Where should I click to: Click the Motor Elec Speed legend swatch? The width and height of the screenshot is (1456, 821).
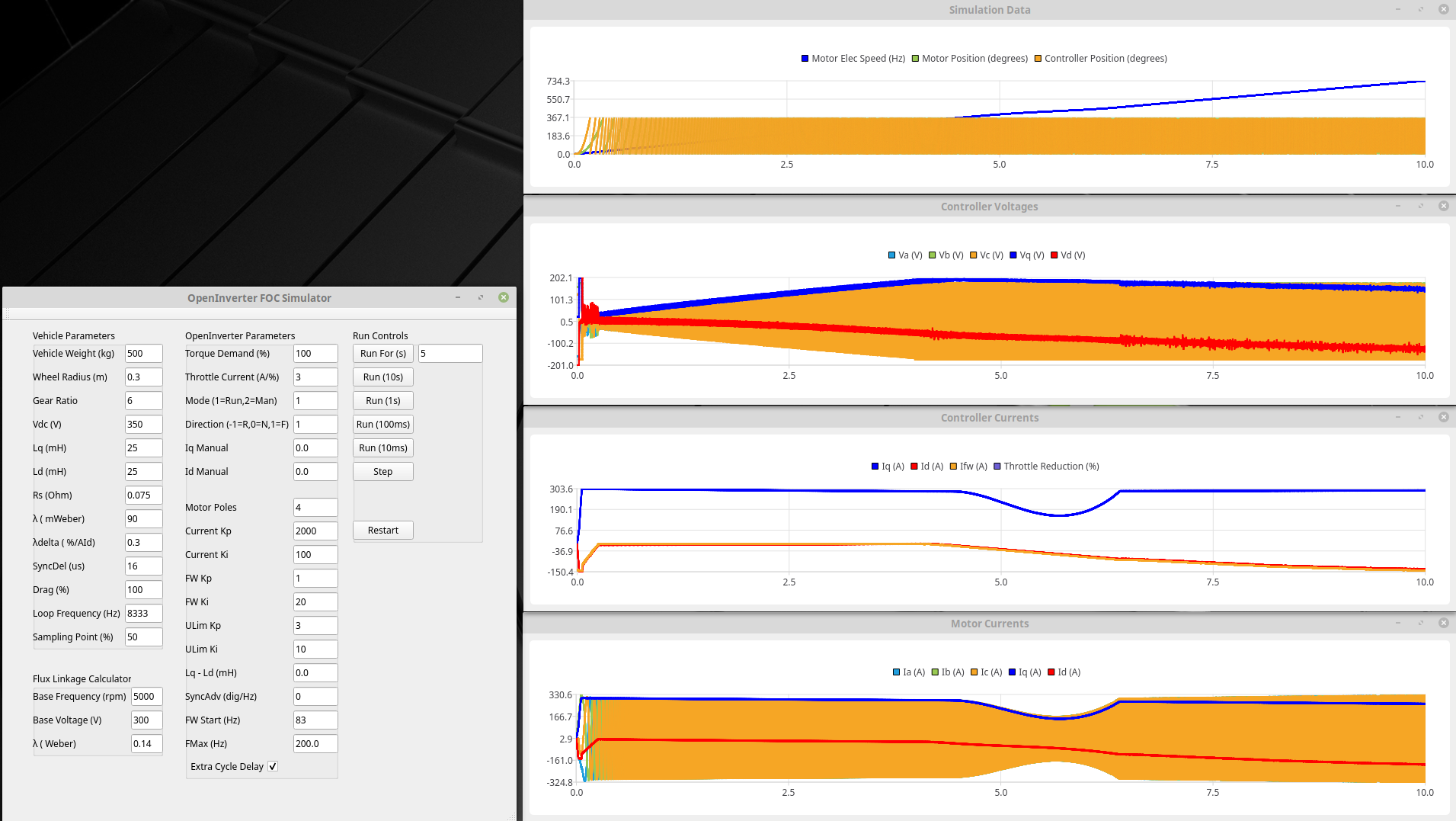805,59
